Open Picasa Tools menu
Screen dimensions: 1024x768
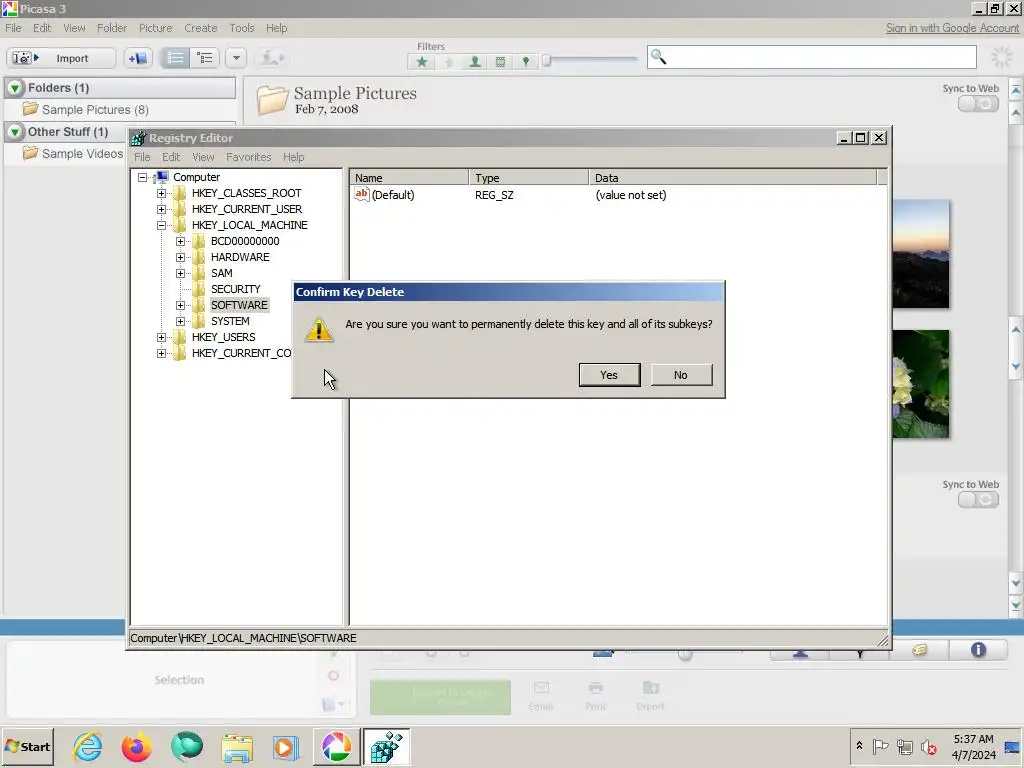(x=242, y=28)
